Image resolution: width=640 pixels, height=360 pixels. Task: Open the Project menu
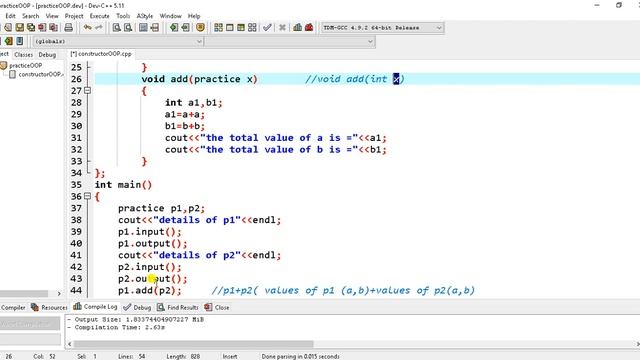point(74,16)
